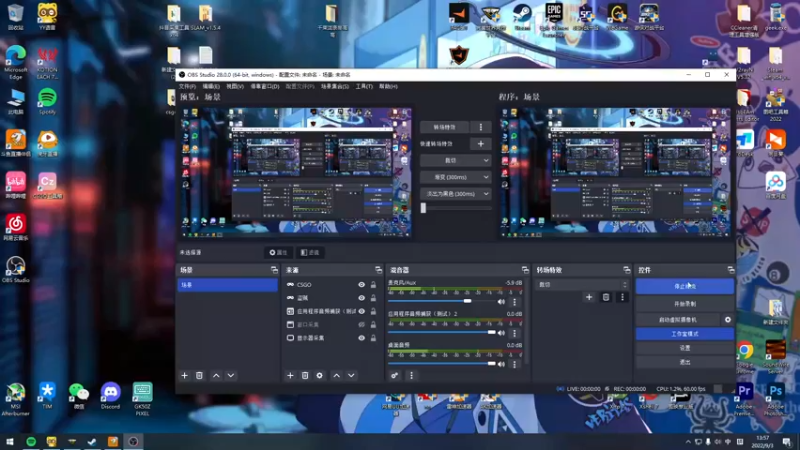
Task: Remove selected scene with trash icon
Action: [199, 376]
